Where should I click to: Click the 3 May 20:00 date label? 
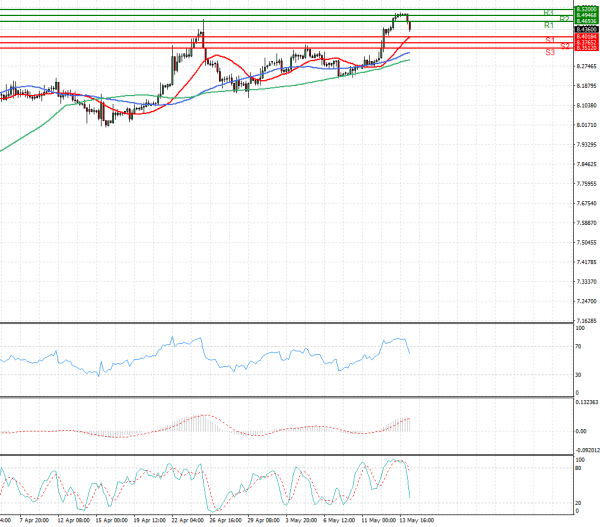[x=301, y=521]
